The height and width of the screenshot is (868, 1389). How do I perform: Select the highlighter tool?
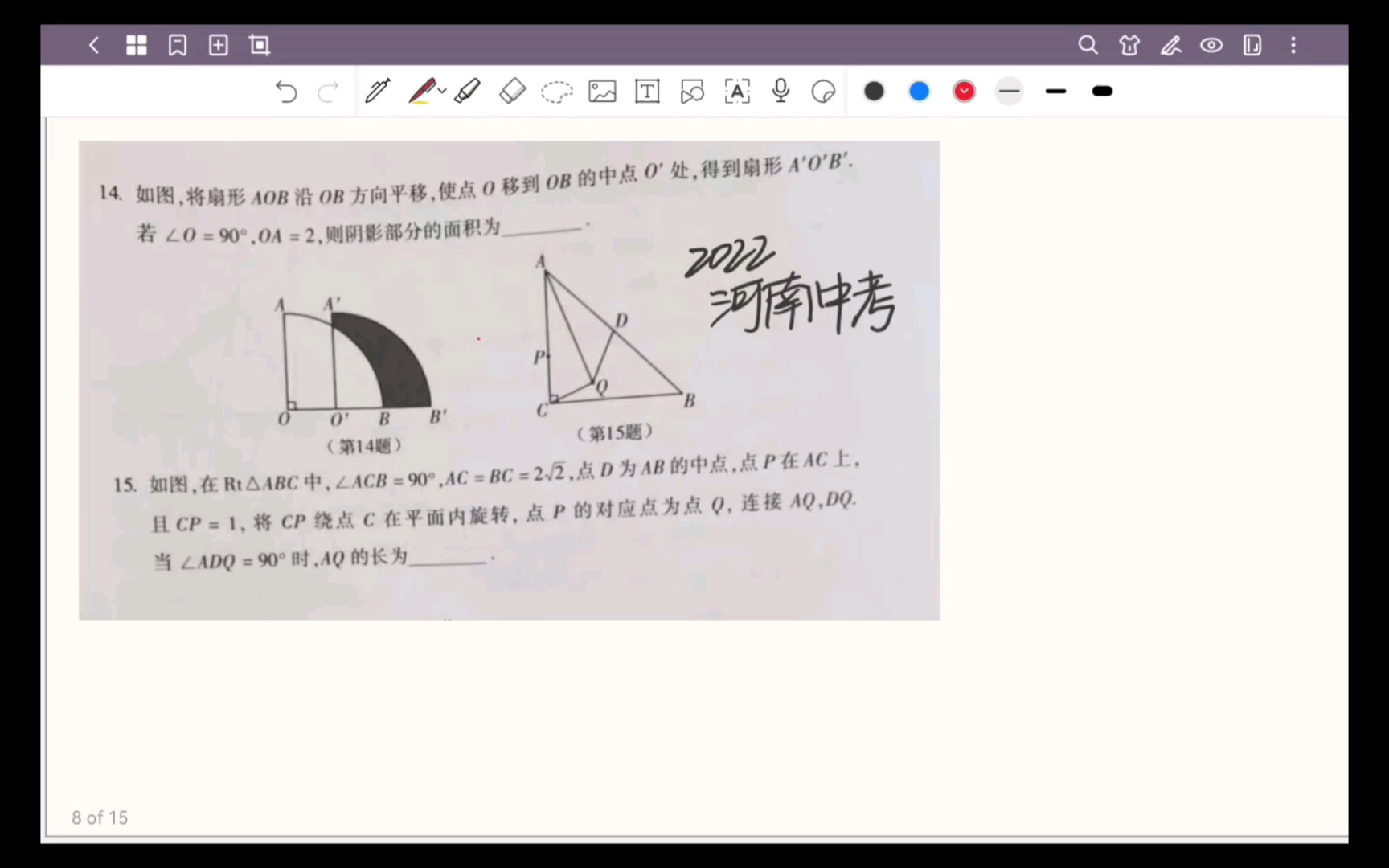(467, 91)
